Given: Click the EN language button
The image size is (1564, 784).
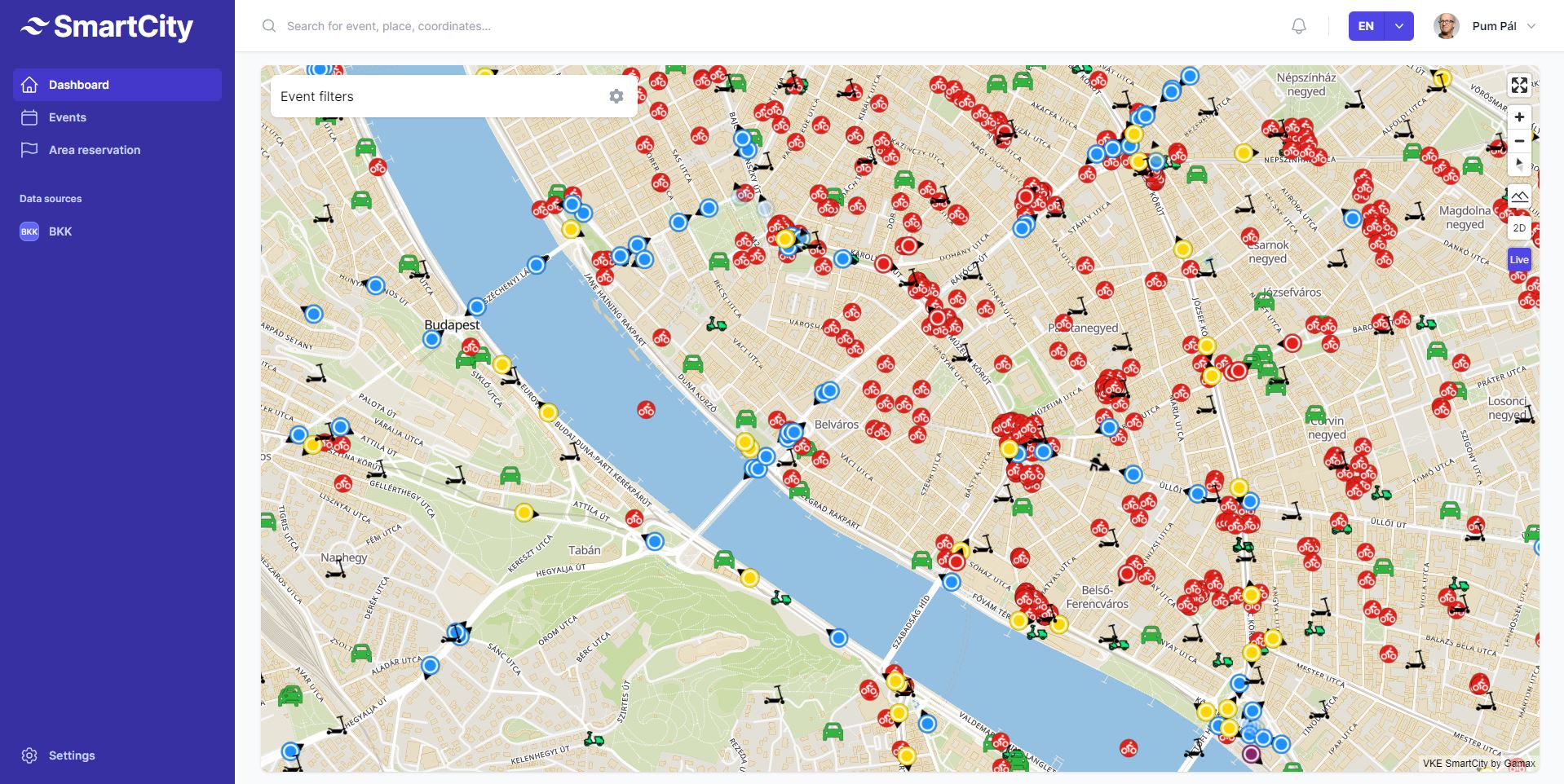Looking at the screenshot, I should 1366,26.
